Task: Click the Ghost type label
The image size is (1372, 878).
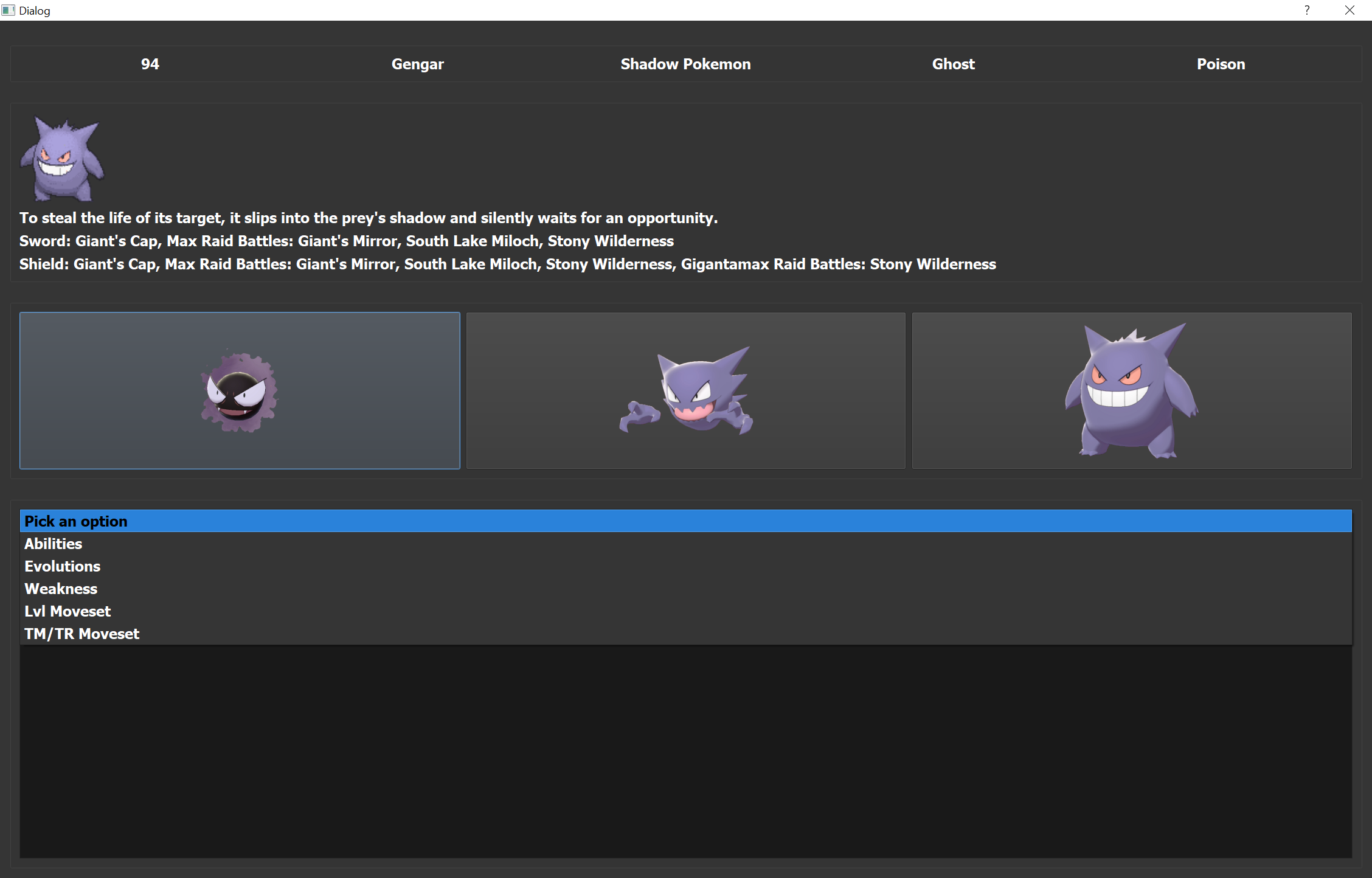Action: click(953, 64)
